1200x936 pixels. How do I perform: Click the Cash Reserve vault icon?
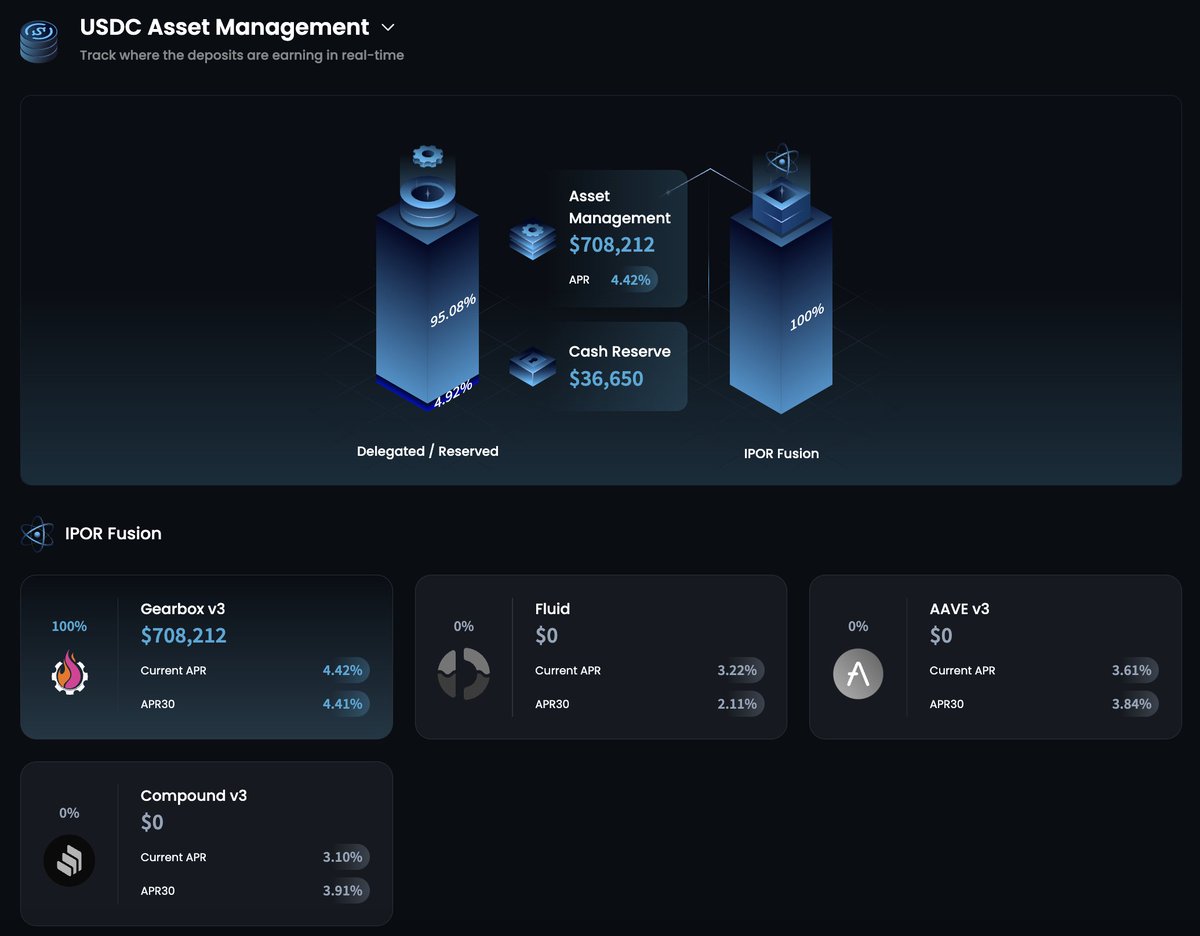click(532, 367)
